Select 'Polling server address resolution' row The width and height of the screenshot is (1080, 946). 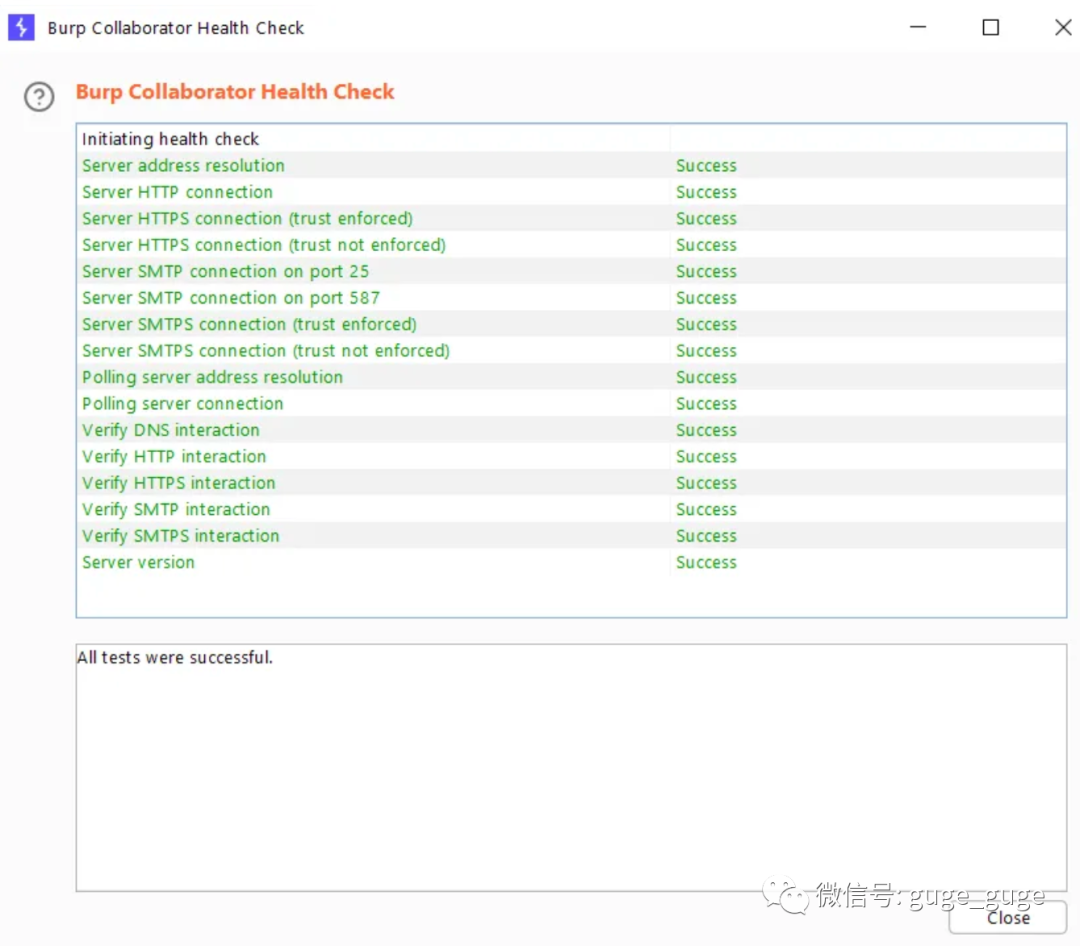click(571, 377)
